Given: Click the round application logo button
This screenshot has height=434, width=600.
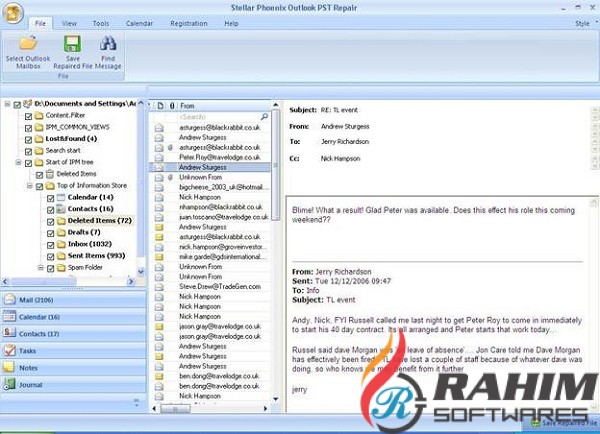Looking at the screenshot, I should (13, 13).
